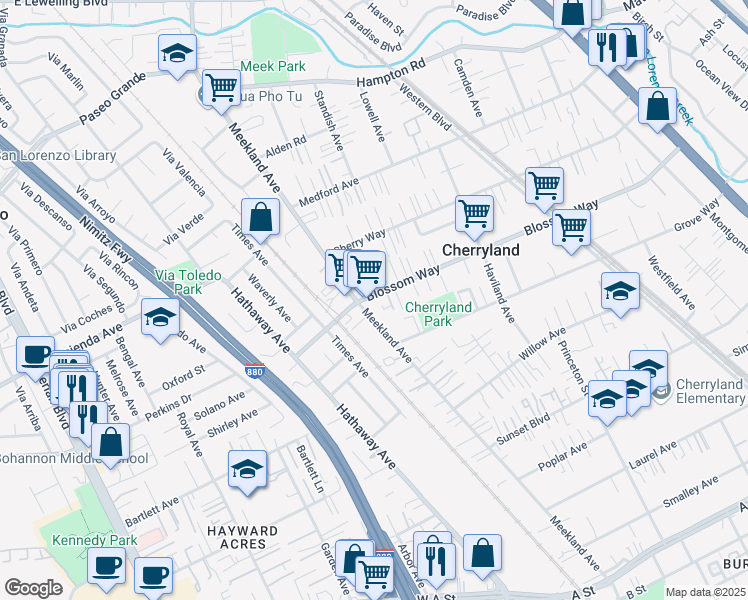The image size is (748, 600).
Task: Click the Hampton Rd street label
Action: point(391,72)
